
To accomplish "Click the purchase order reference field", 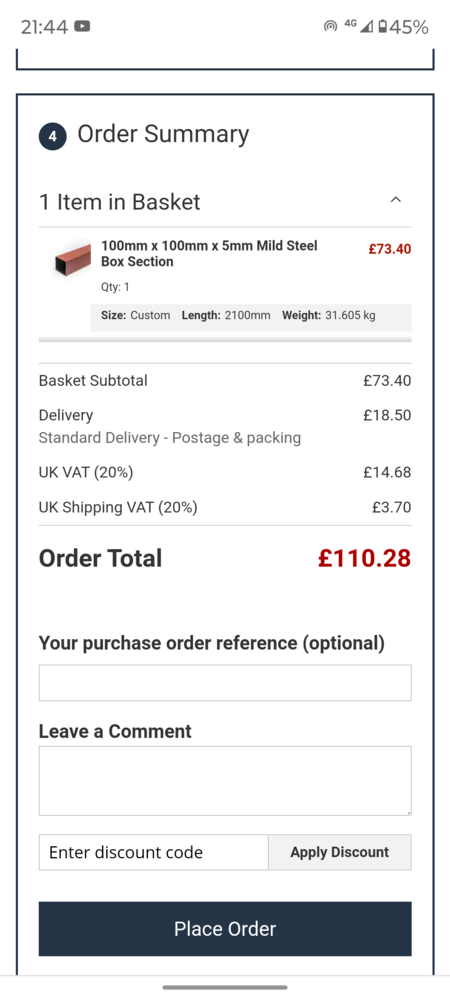I will (225, 683).
